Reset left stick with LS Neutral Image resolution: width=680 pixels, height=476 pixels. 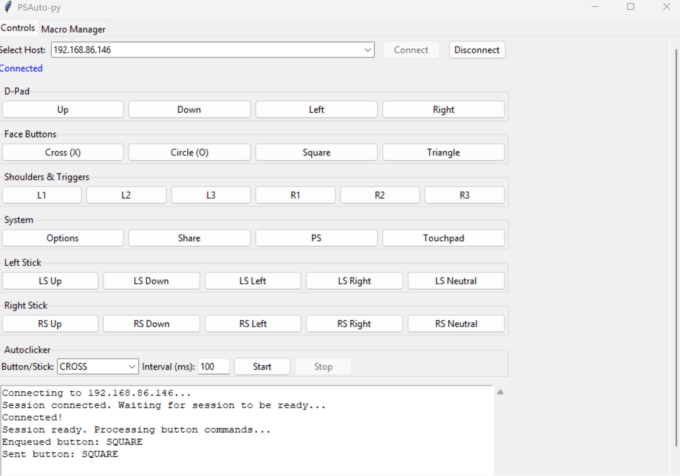click(456, 281)
